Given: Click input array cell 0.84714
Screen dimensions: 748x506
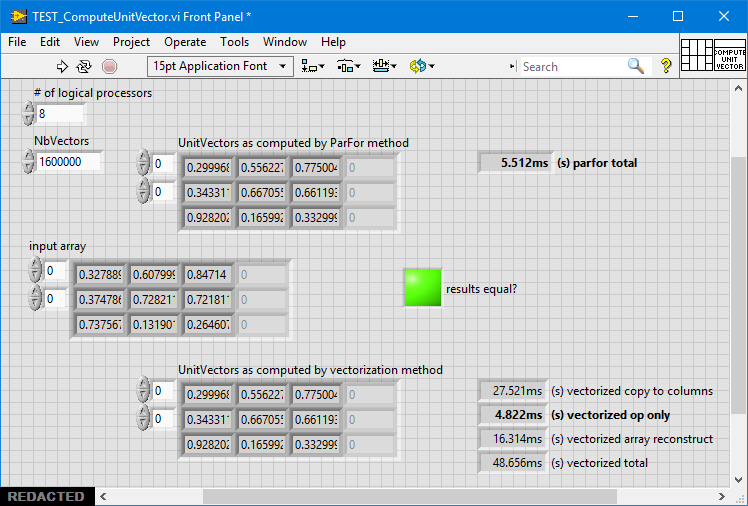Looking at the screenshot, I should pyautogui.click(x=208, y=275).
